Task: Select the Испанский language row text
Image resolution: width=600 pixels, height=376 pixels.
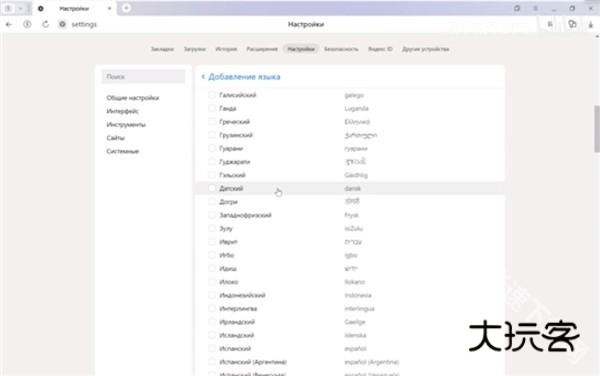Action: tap(235, 348)
